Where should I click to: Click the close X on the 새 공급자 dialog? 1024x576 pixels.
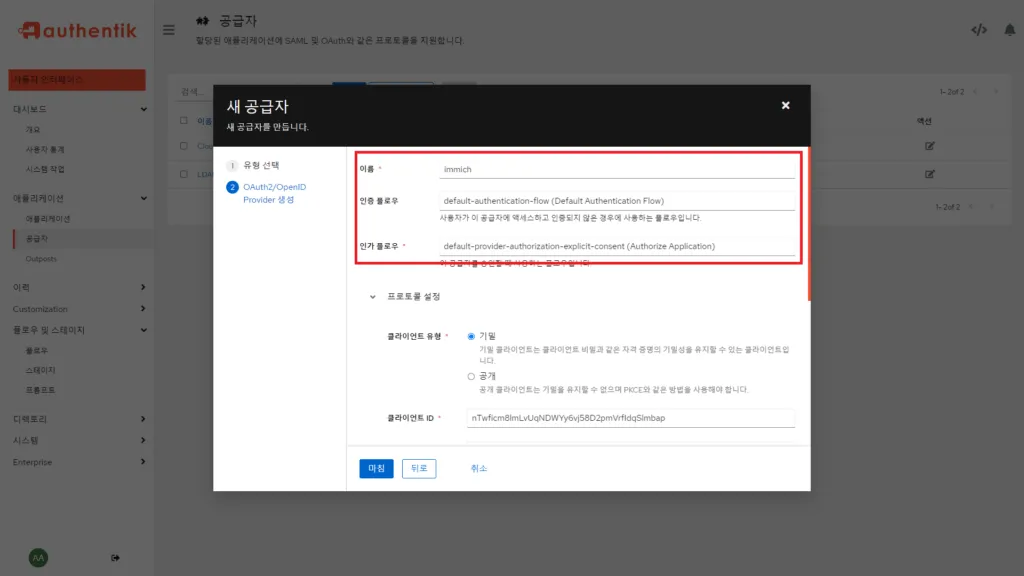786,104
